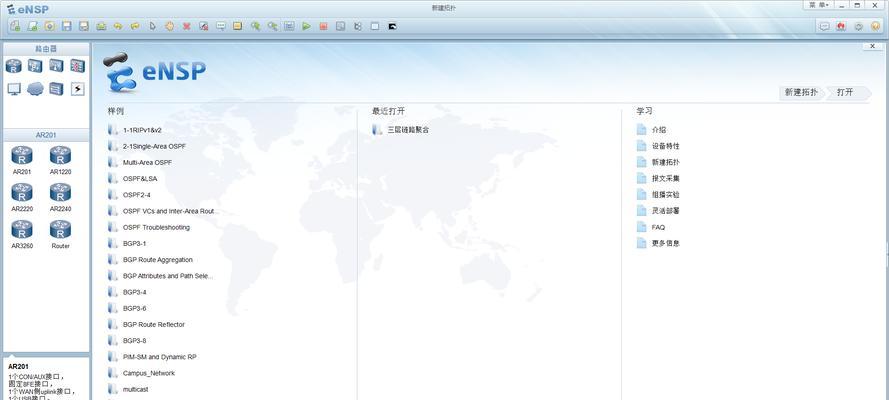The width and height of the screenshot is (889, 400).
Task: Select the Text note tool
Action: point(221,26)
